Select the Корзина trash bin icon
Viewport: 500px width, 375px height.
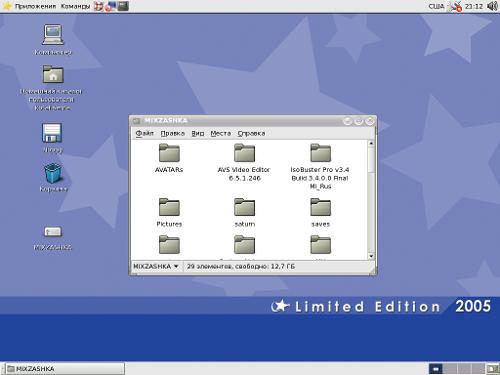coord(53,173)
